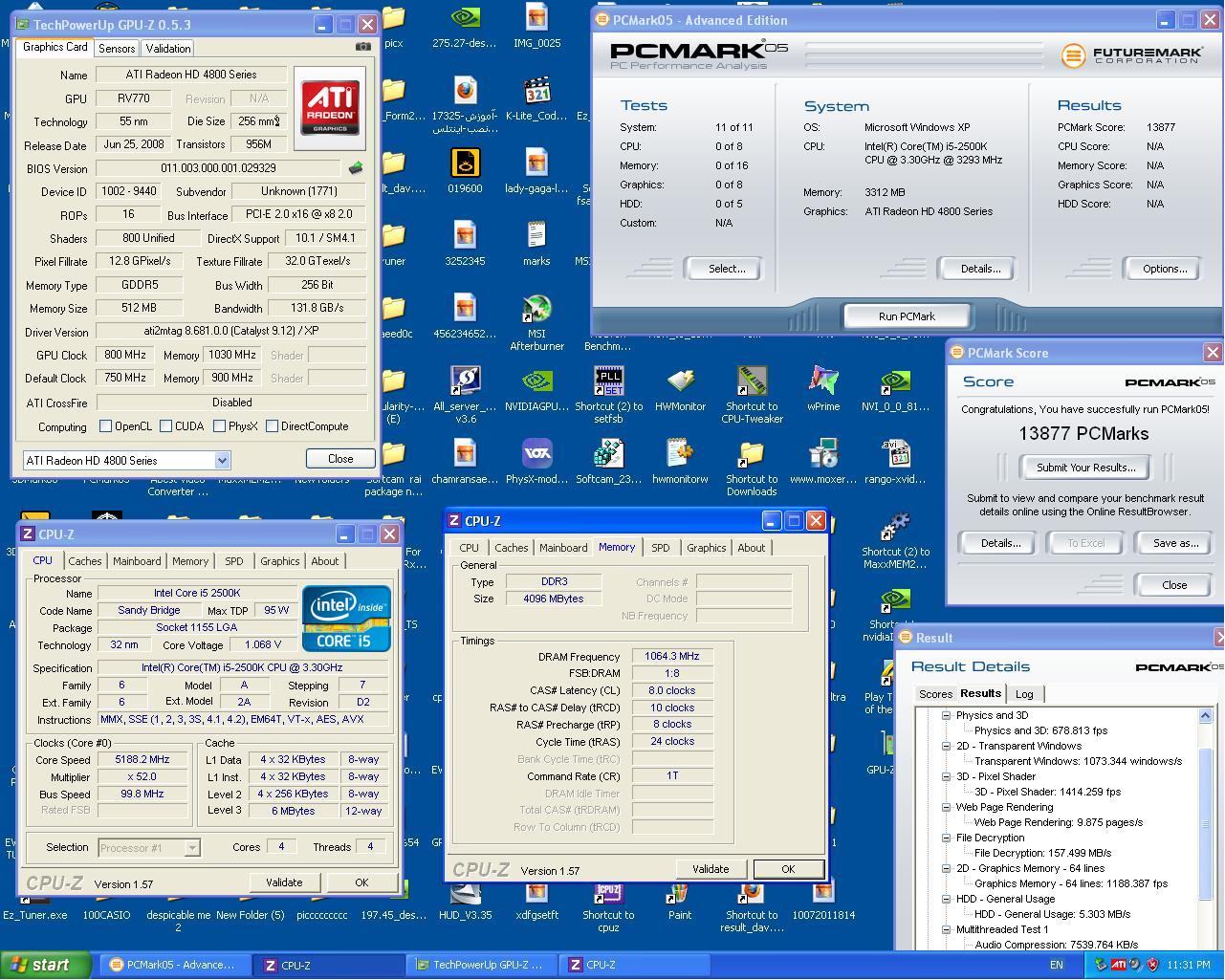Switch to Sensors tab in GPU-Z

tap(117, 48)
